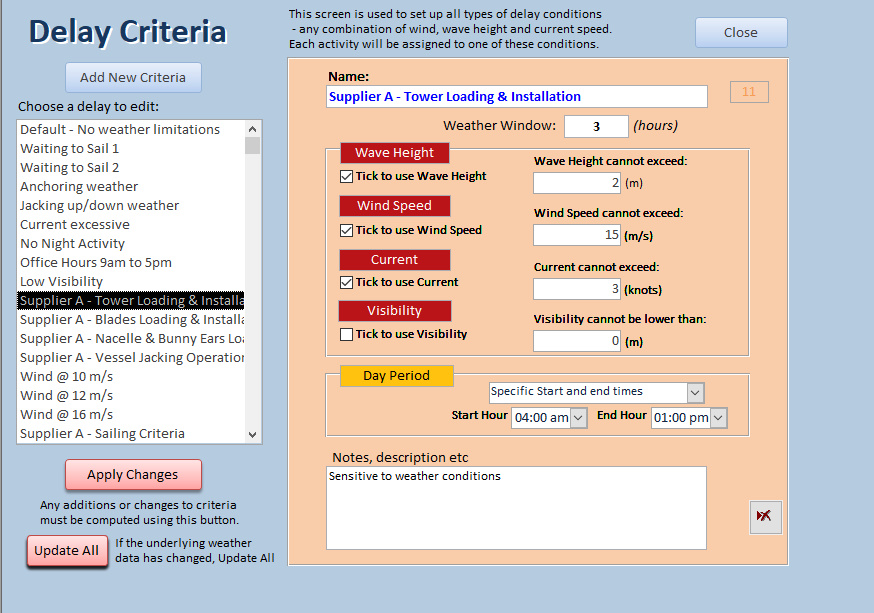
Task: Click the record ID field showing 11
Action: (749, 92)
